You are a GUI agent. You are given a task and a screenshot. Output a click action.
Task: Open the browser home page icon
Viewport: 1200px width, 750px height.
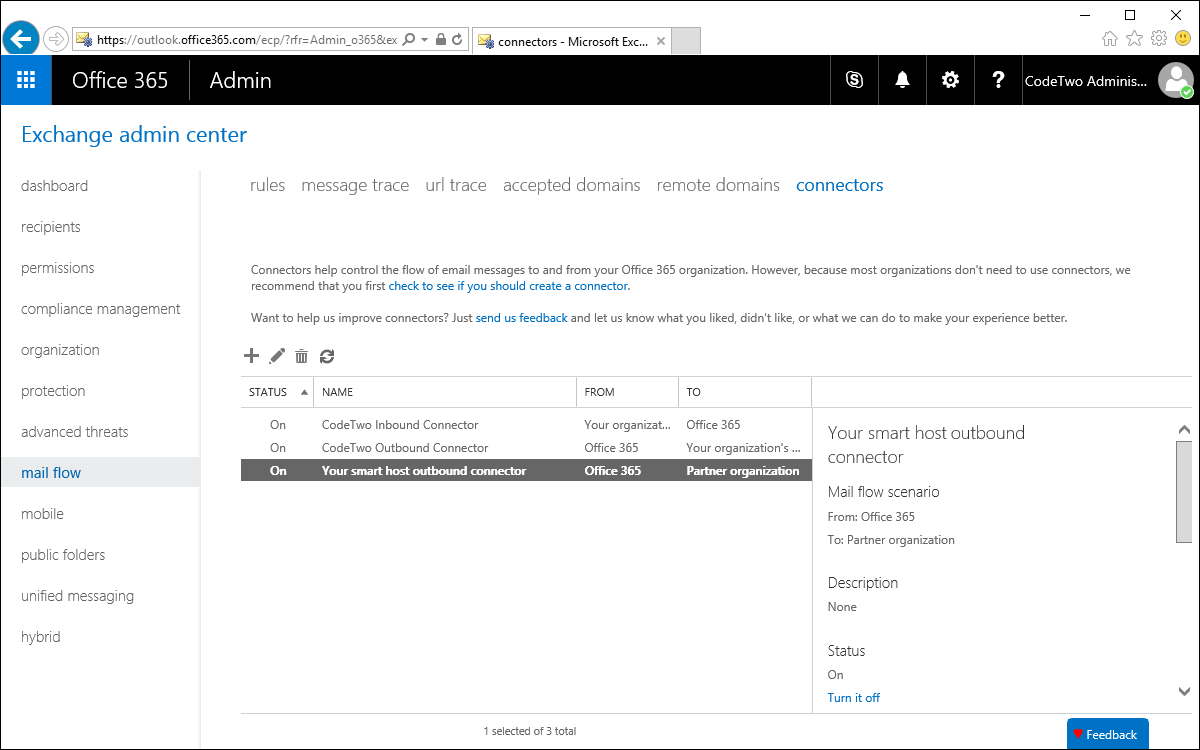pos(1109,38)
